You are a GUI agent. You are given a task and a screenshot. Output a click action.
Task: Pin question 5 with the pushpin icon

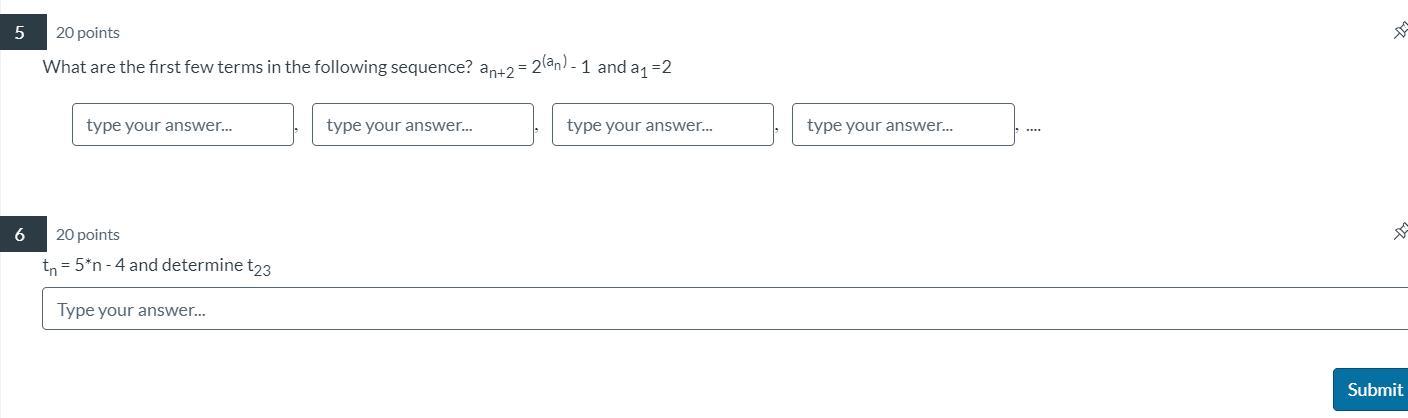1400,31
